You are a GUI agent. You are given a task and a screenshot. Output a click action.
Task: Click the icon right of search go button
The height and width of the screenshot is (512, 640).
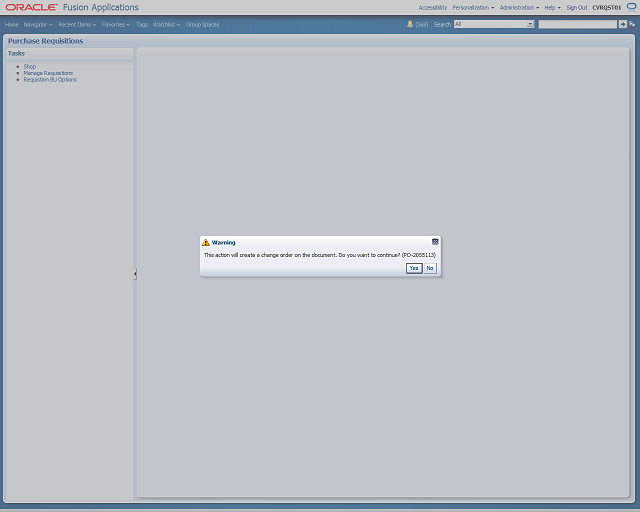point(632,24)
